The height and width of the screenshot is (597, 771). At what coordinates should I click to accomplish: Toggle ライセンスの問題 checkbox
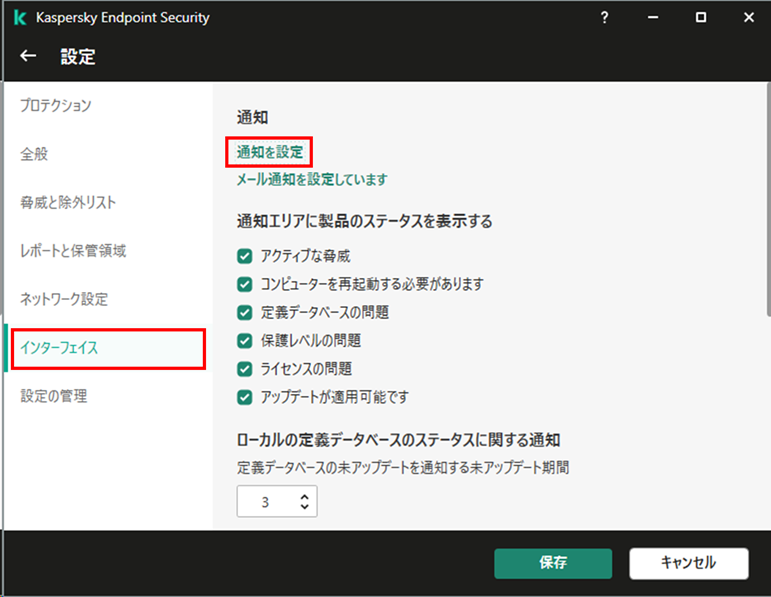pos(244,369)
